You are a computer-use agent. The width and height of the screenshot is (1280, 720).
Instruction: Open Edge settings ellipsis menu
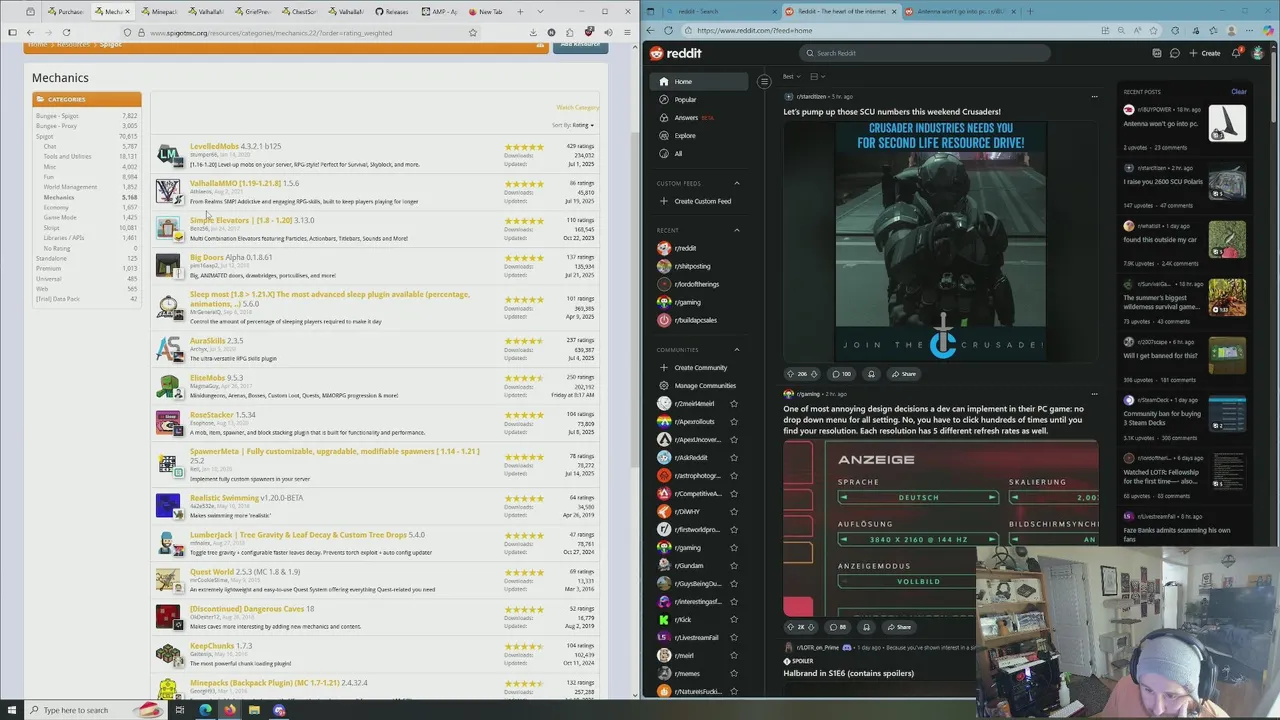(x=1251, y=31)
